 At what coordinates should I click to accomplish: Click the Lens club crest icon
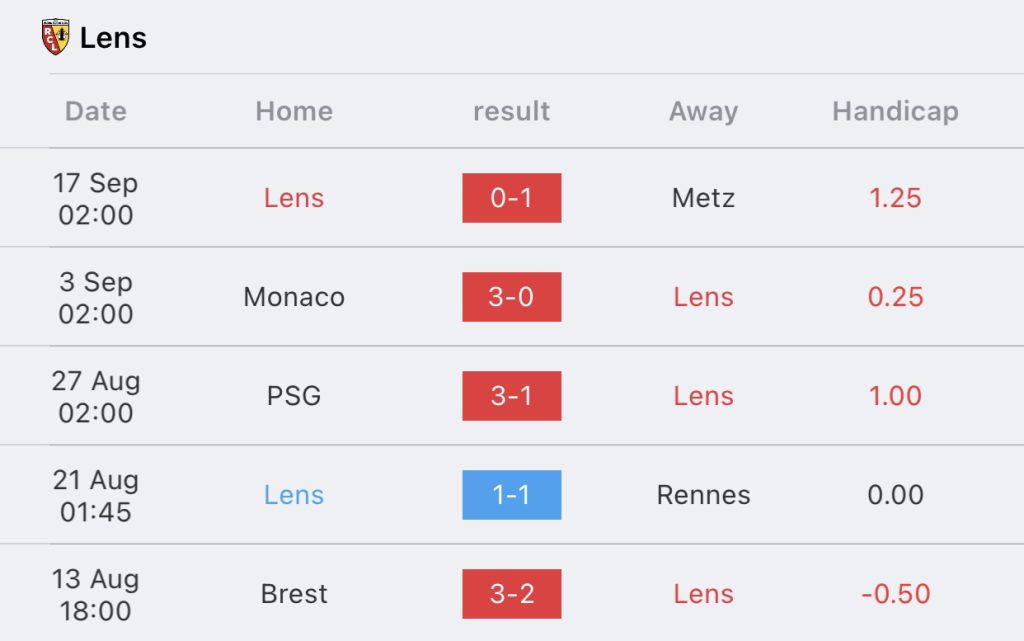56,37
